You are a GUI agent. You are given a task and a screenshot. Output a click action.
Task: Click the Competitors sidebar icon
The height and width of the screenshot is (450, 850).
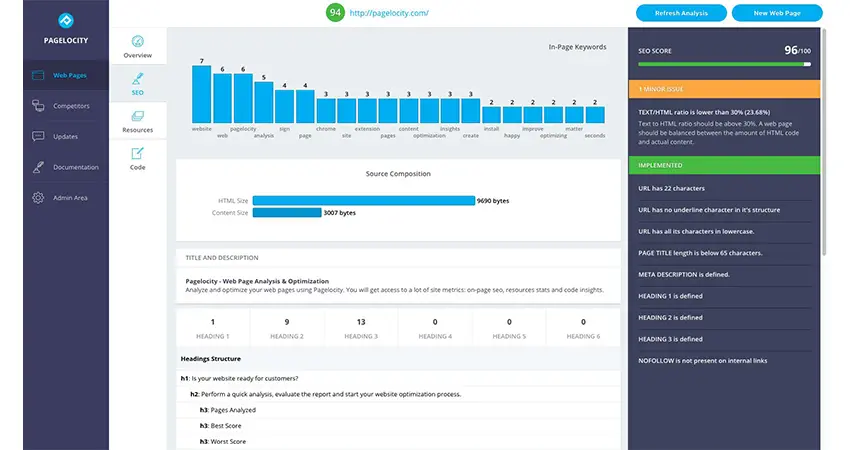38,106
